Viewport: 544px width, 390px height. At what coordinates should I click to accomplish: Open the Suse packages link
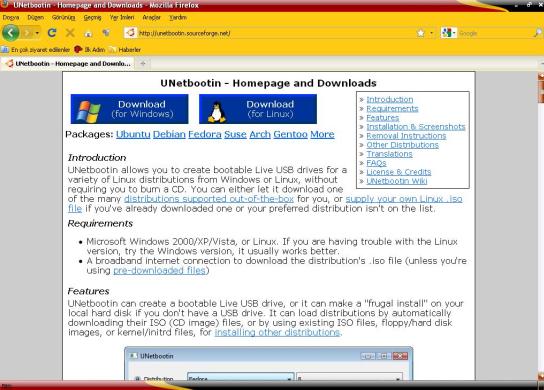point(235,134)
